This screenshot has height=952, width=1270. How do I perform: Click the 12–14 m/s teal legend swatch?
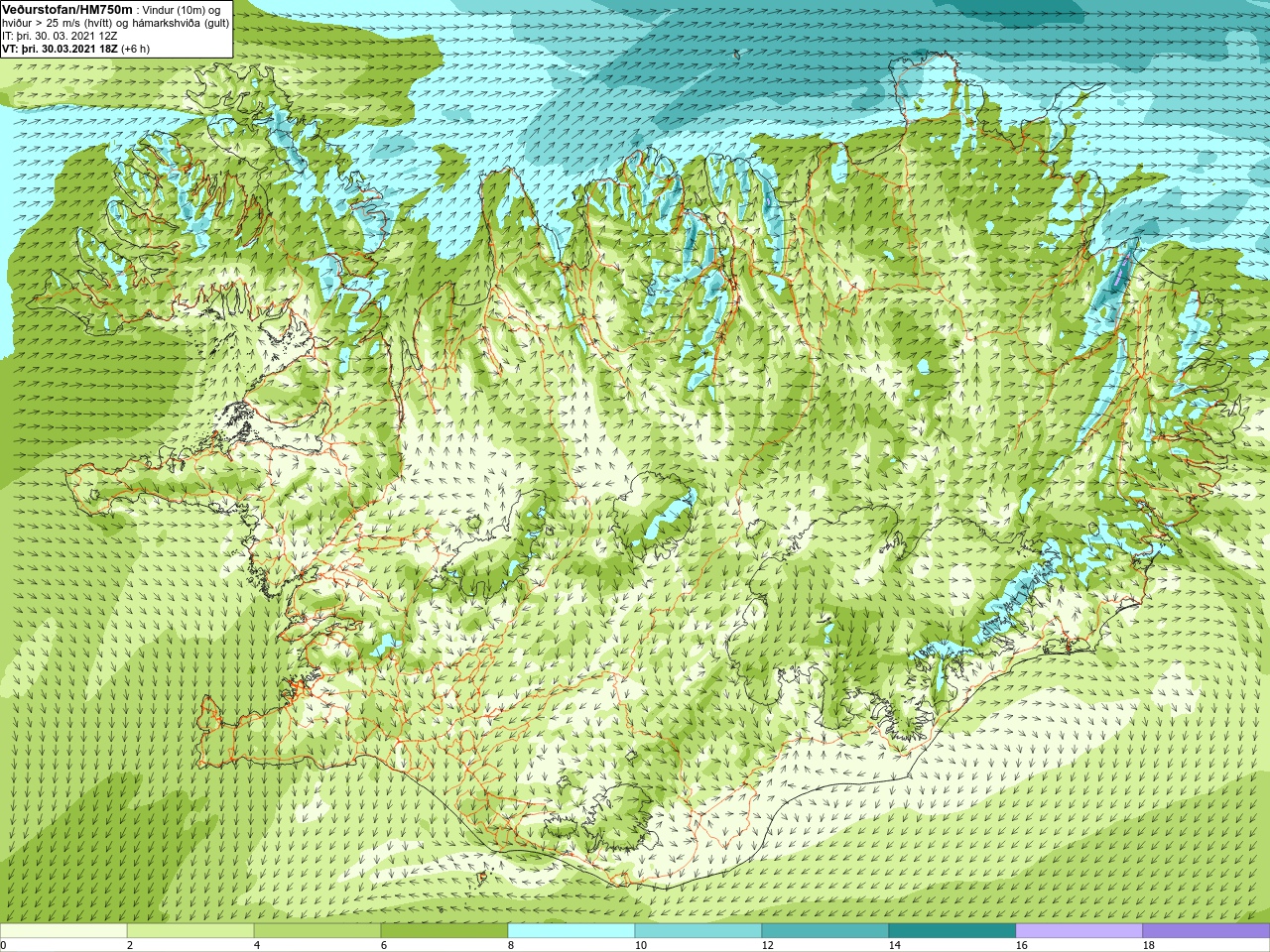pyautogui.click(x=825, y=931)
